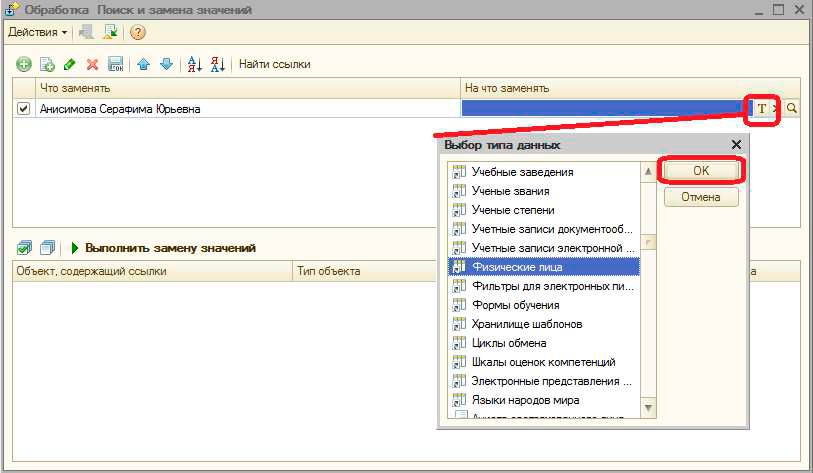Viewport: 813px width, 473px height.
Task: Click the T type selection button
Action: tap(762, 109)
